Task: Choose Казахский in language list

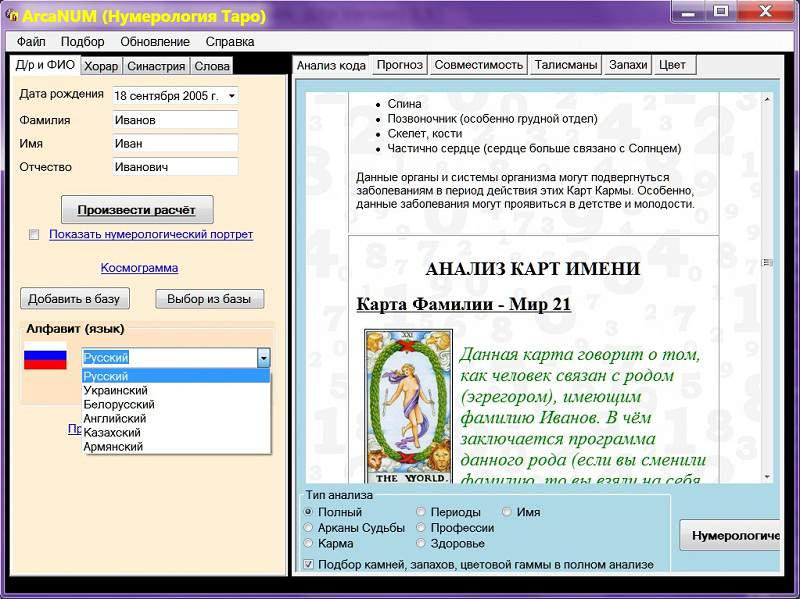Action: click(176, 433)
